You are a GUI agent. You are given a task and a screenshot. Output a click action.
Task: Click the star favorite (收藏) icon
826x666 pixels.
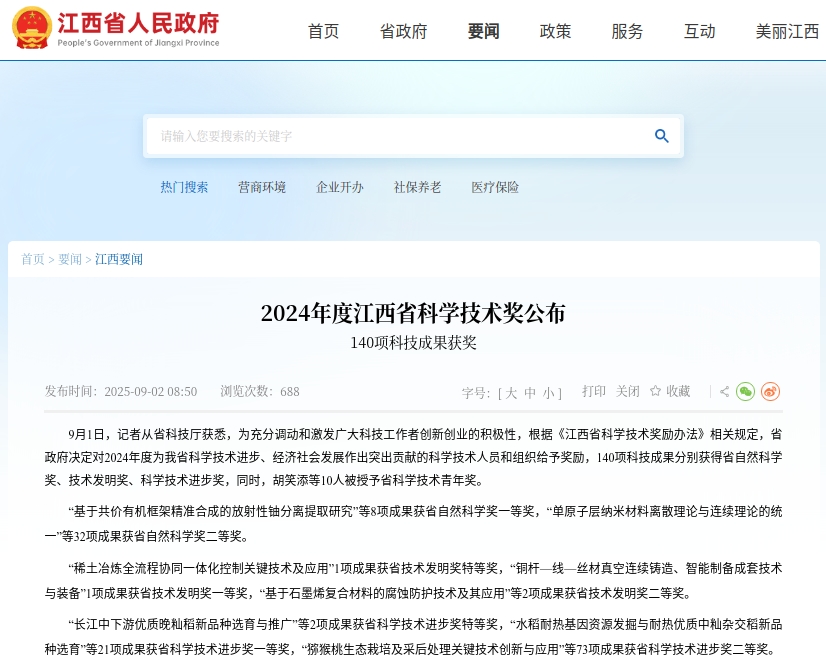tap(655, 392)
